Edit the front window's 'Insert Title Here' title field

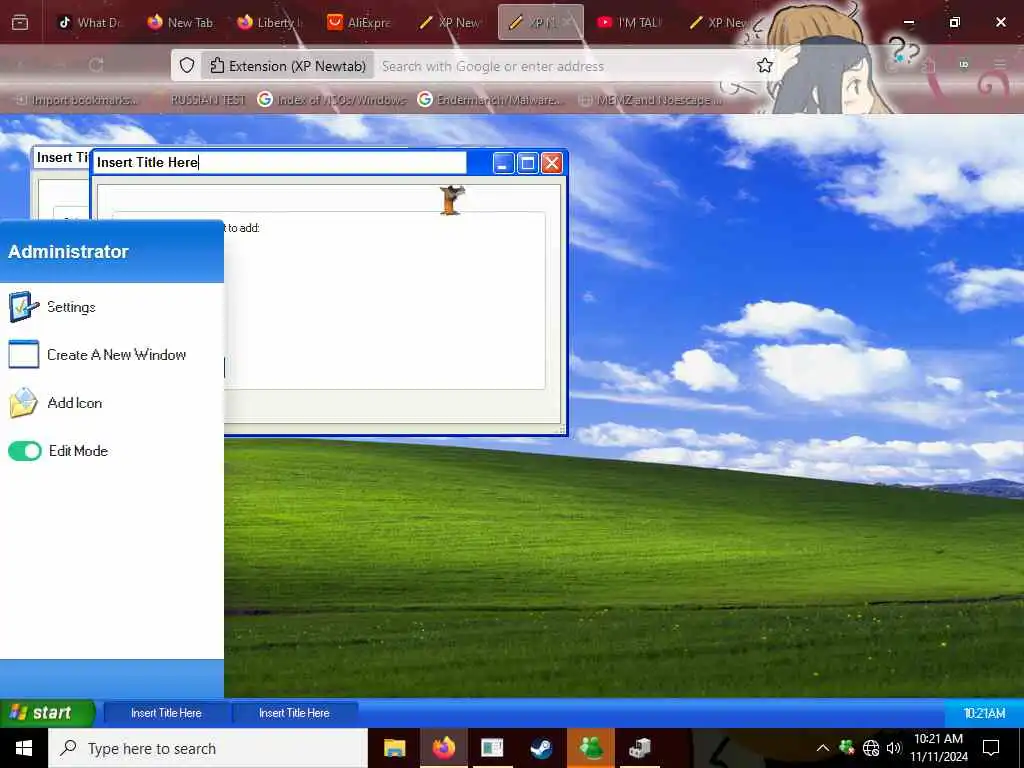(280, 163)
